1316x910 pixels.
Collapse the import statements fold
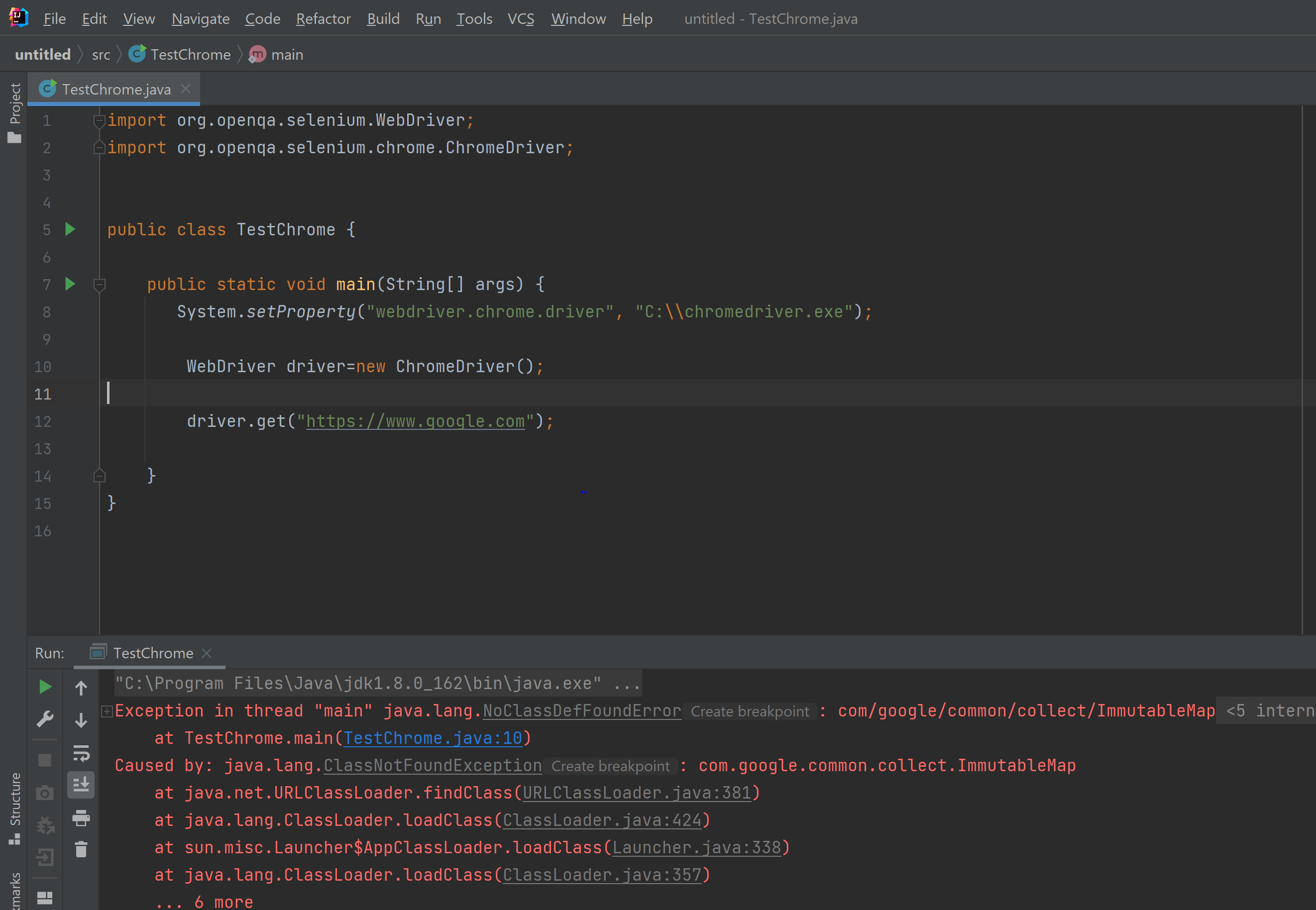coord(99,120)
